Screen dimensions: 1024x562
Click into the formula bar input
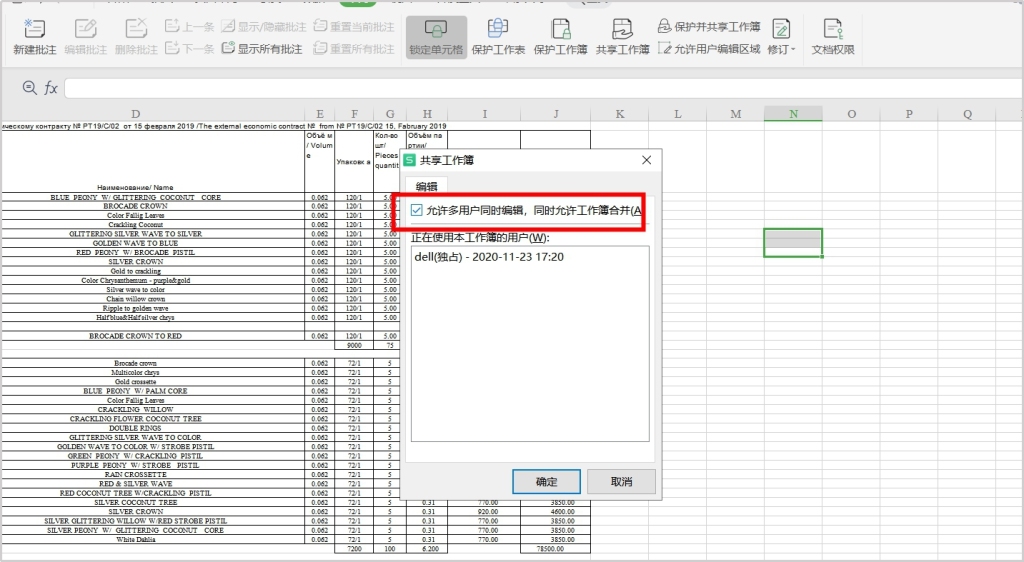[x=543, y=88]
